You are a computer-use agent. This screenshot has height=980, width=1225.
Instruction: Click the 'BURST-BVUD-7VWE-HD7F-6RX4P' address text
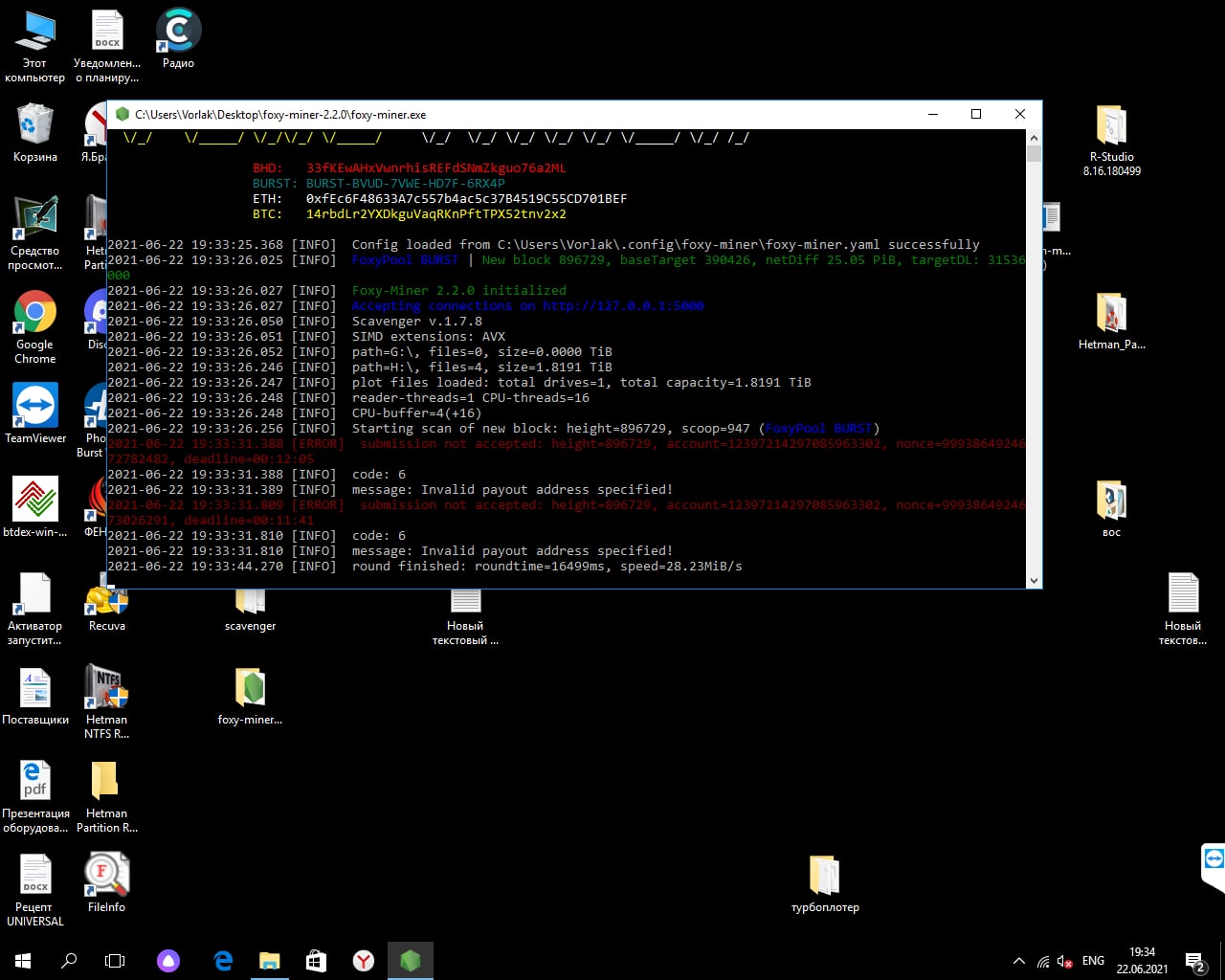406,184
